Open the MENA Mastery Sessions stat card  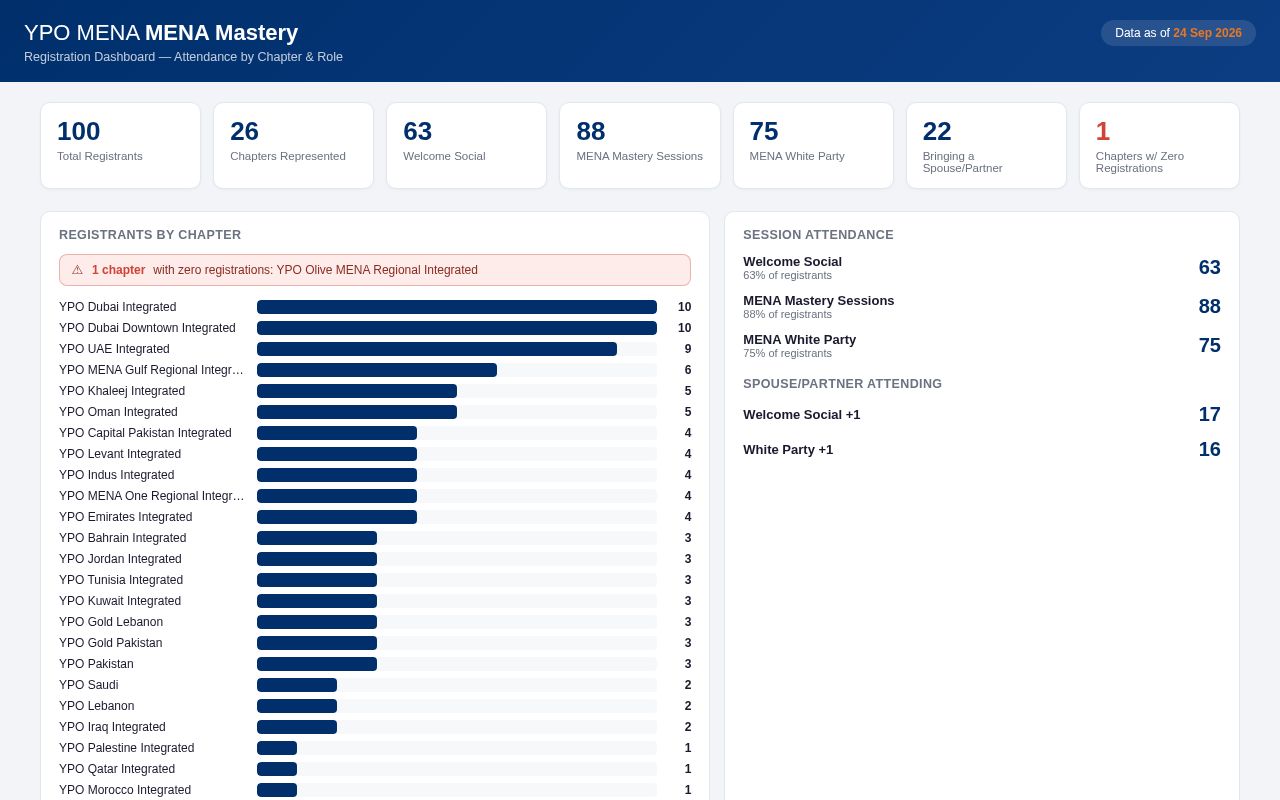(x=640, y=145)
